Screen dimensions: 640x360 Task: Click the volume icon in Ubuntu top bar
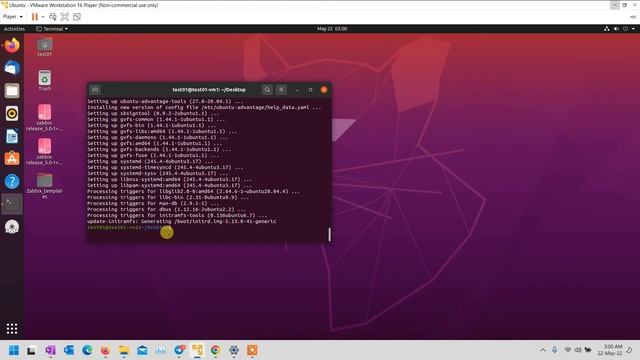(616, 29)
